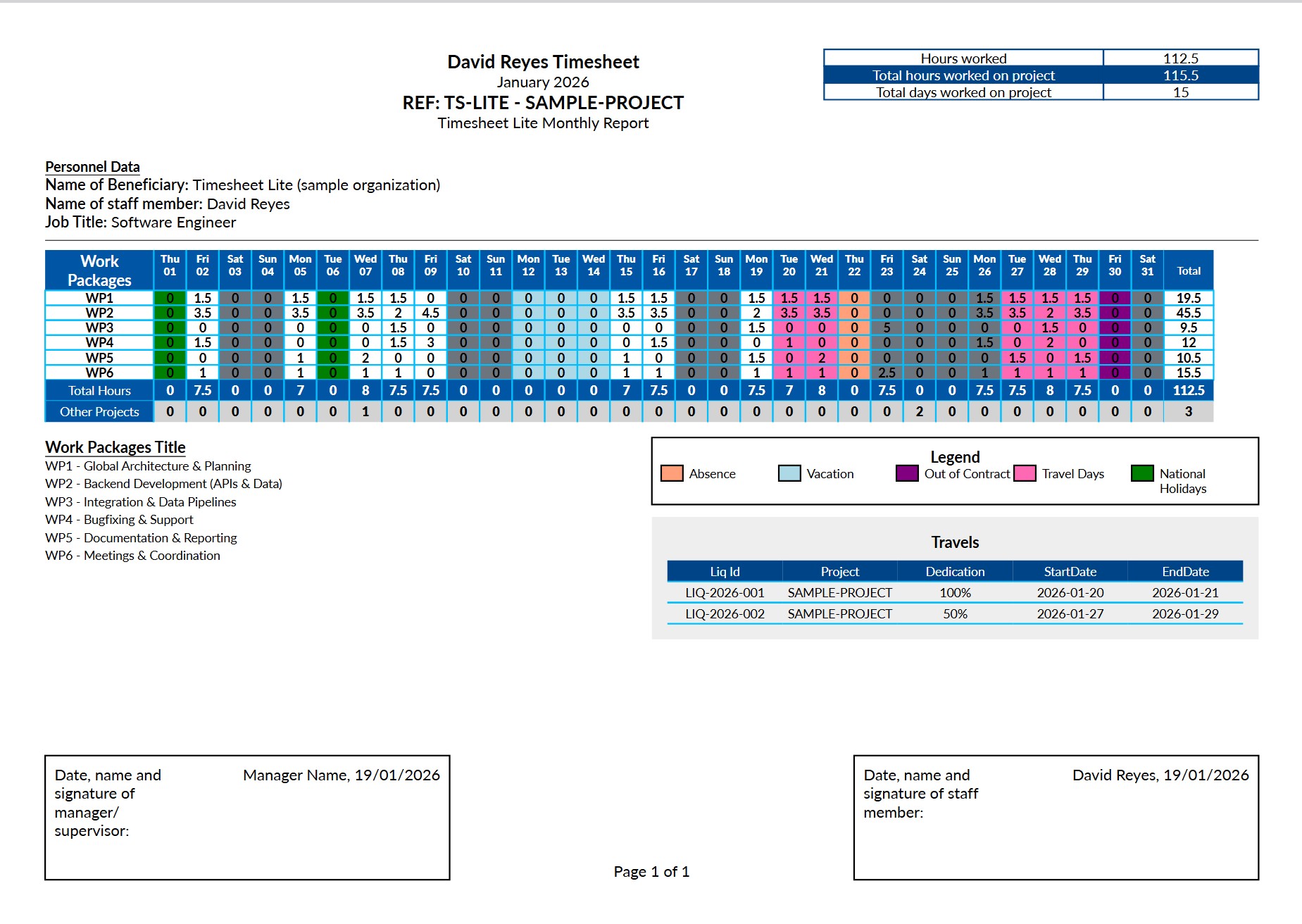The image size is (1302, 924).
Task: Click the Dedication column header in Travels
Action: (955, 571)
